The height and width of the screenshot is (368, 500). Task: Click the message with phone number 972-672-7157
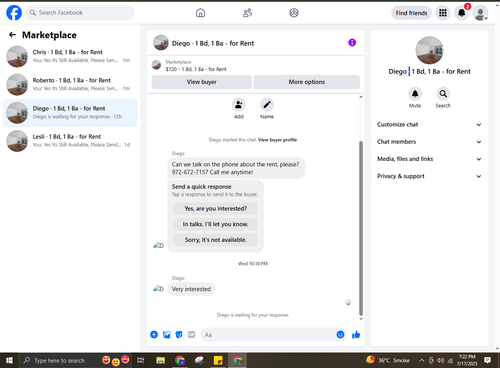[236, 168]
